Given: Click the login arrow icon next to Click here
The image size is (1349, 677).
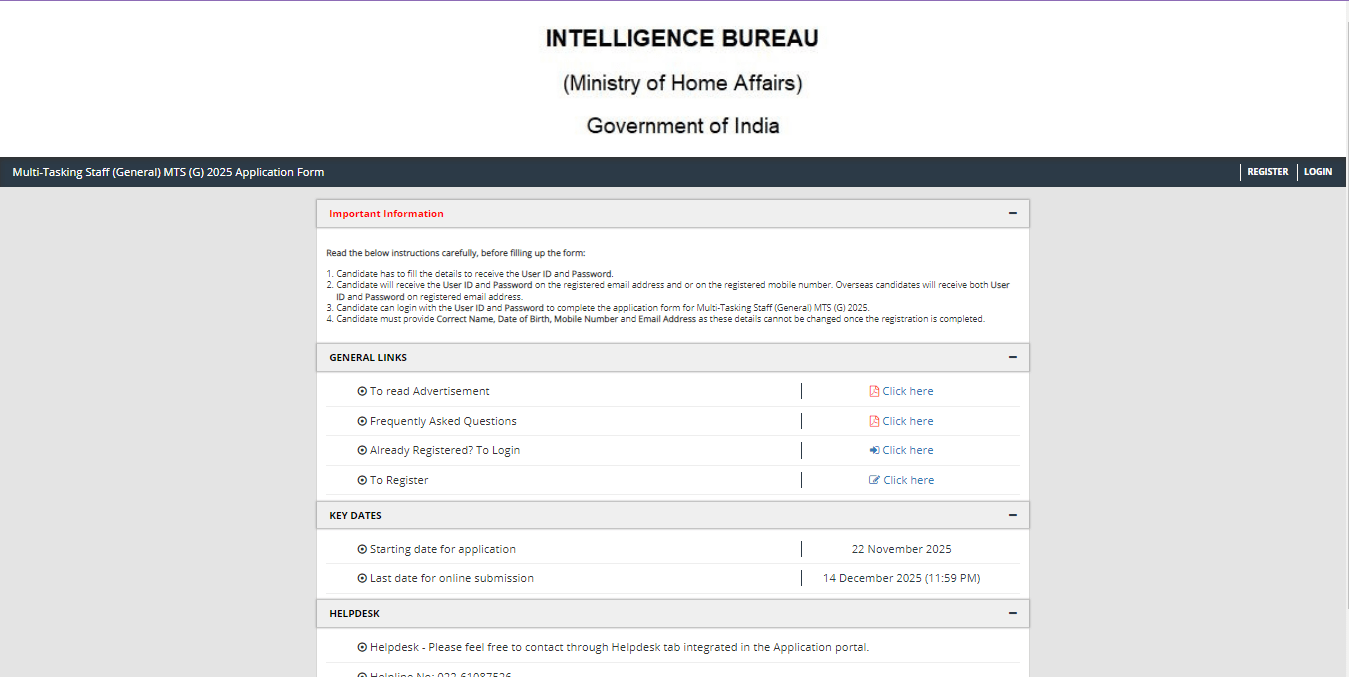Looking at the screenshot, I should (x=874, y=449).
